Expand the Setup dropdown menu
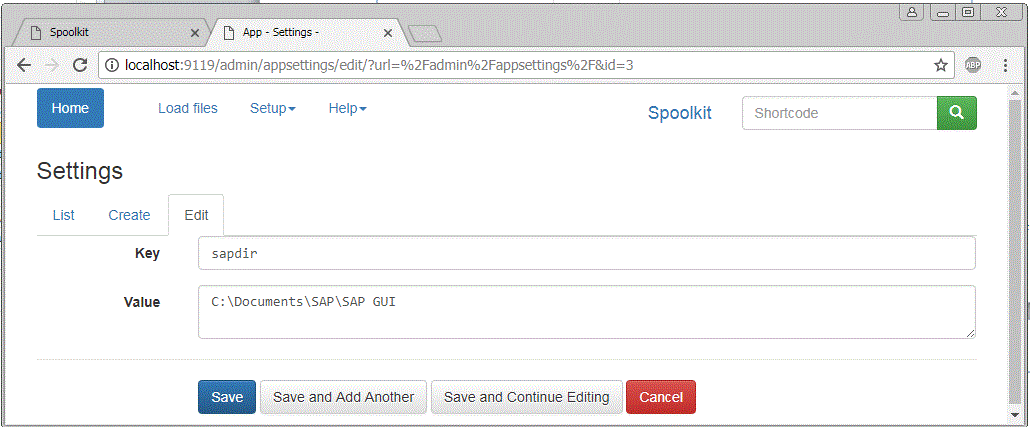The image size is (1030, 427). [273, 108]
